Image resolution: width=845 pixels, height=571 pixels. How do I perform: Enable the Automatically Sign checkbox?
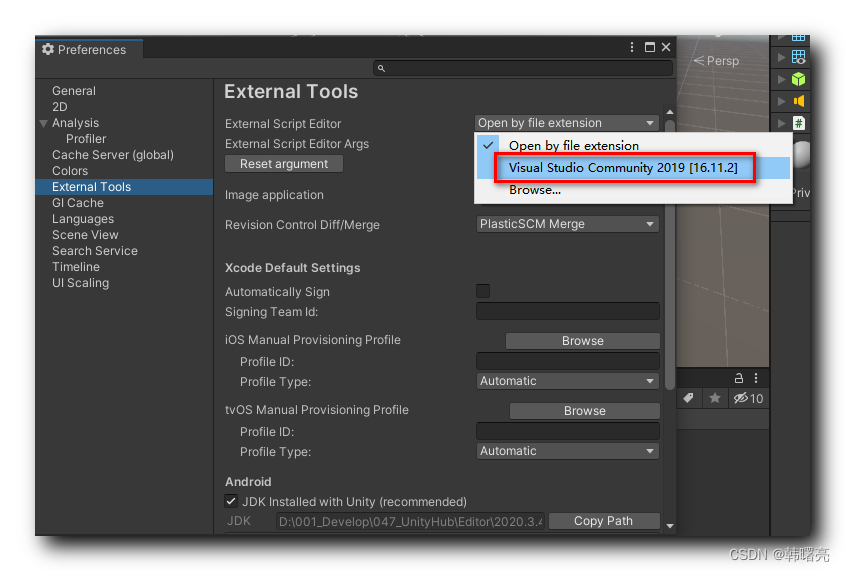(483, 291)
